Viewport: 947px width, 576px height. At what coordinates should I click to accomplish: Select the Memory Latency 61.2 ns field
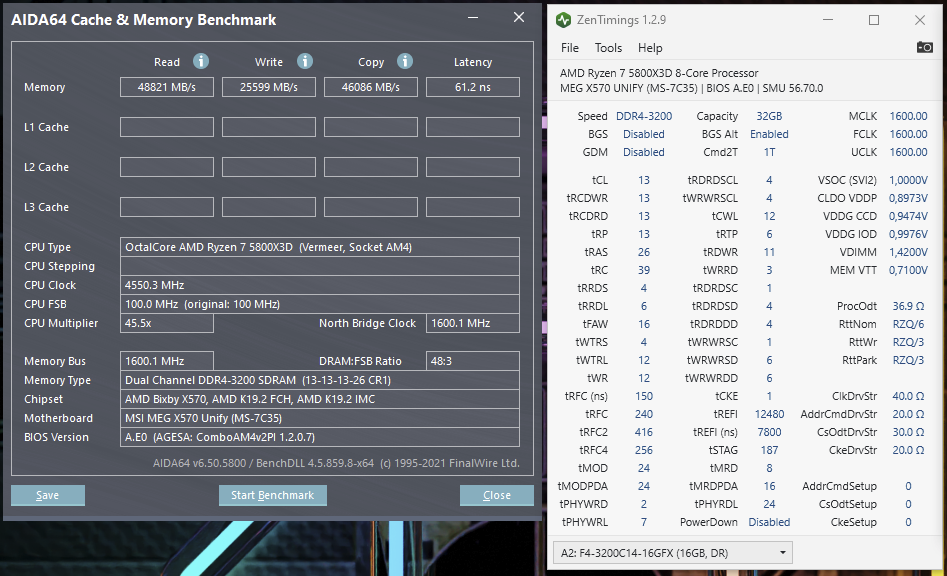click(473, 87)
